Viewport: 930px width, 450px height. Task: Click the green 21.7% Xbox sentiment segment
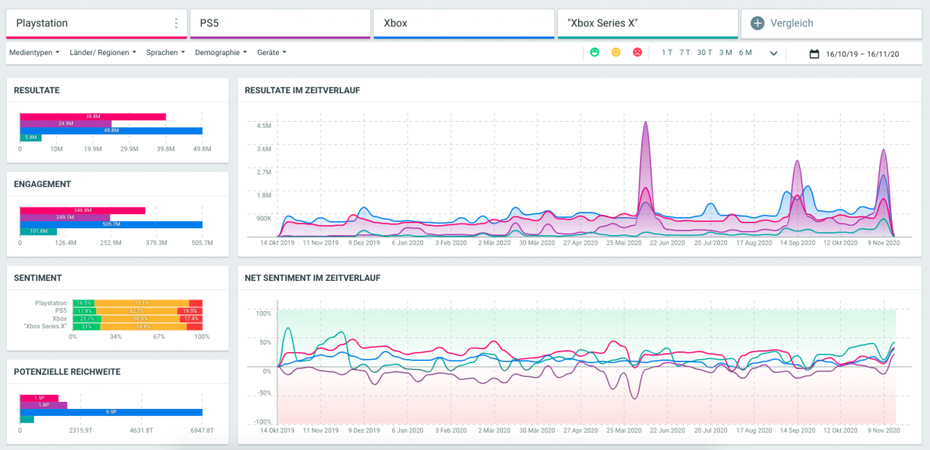point(87,318)
